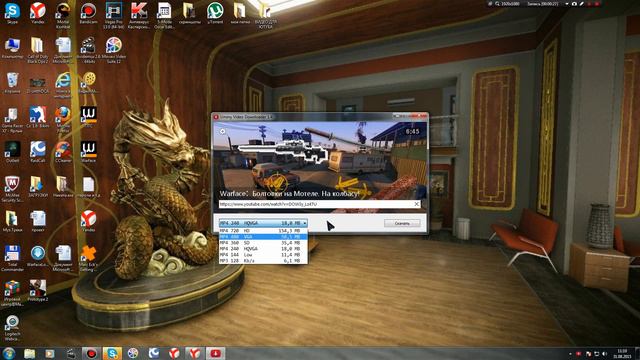Image resolution: width=640 pixels, height=360 pixels.
Task: Open Skype desktop shortcut
Action: pyautogui.click(x=12, y=13)
